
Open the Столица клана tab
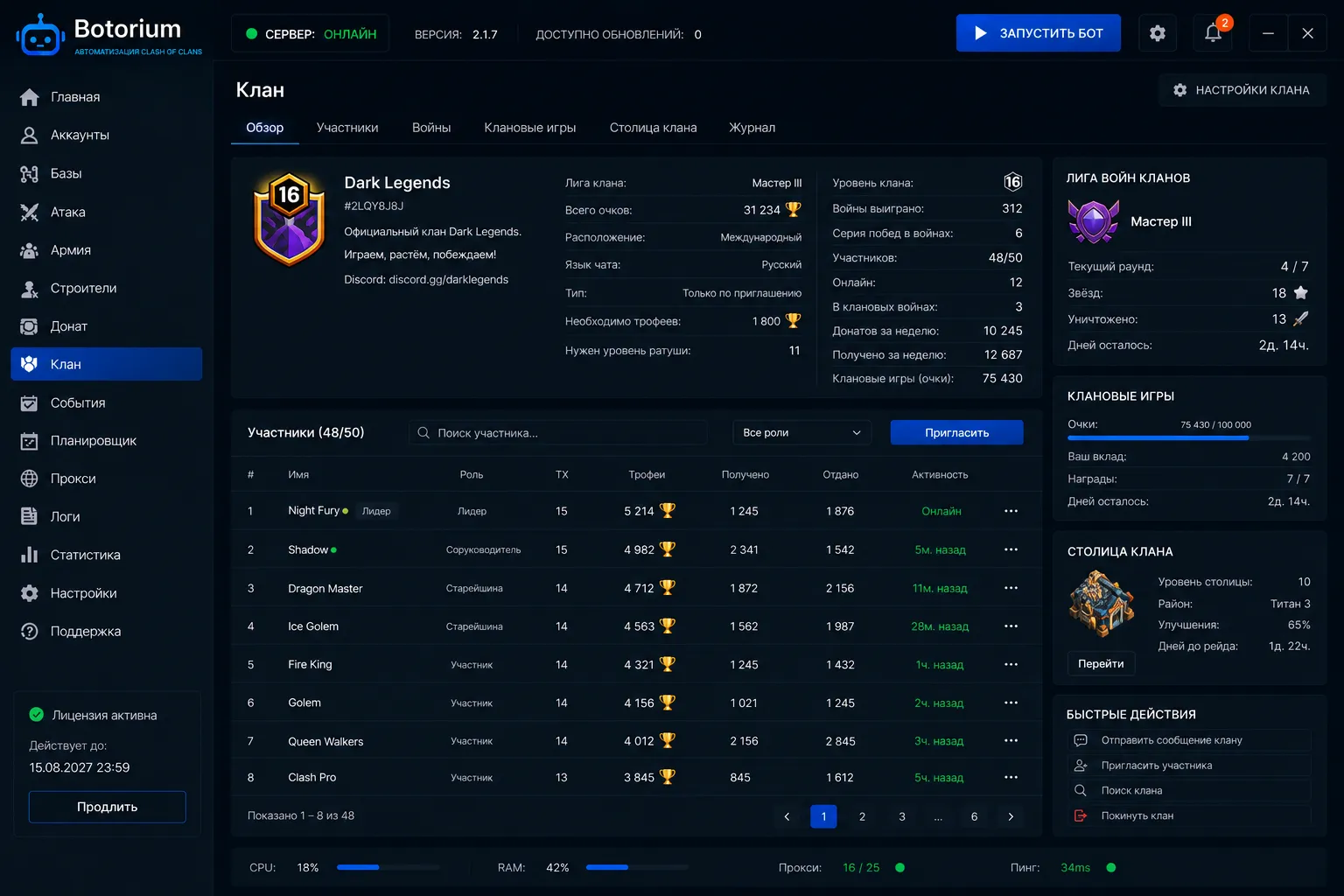click(654, 128)
